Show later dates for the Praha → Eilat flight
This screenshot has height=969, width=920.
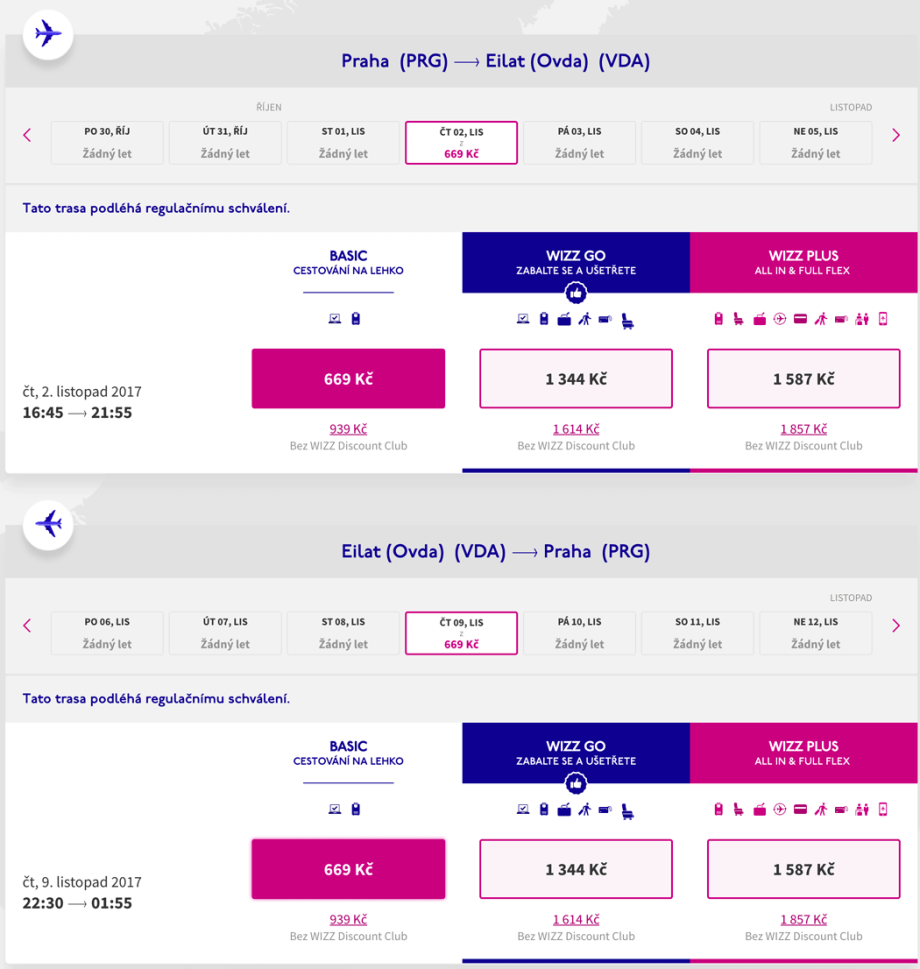pos(896,135)
